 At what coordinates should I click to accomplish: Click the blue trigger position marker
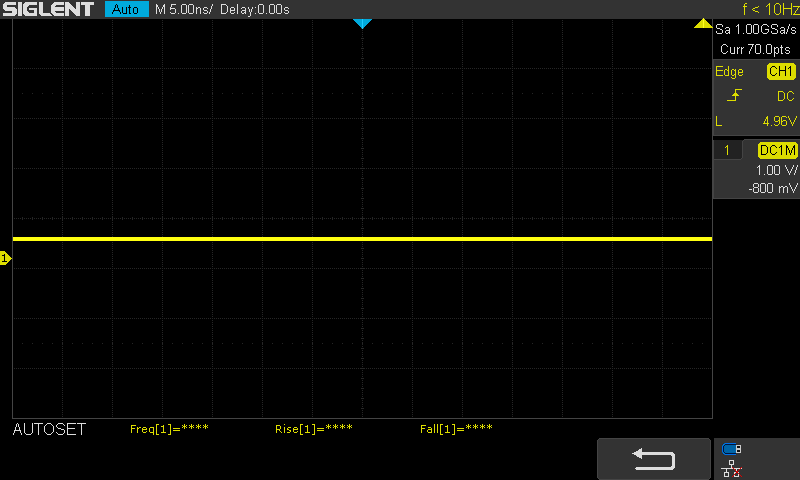[x=362, y=23]
